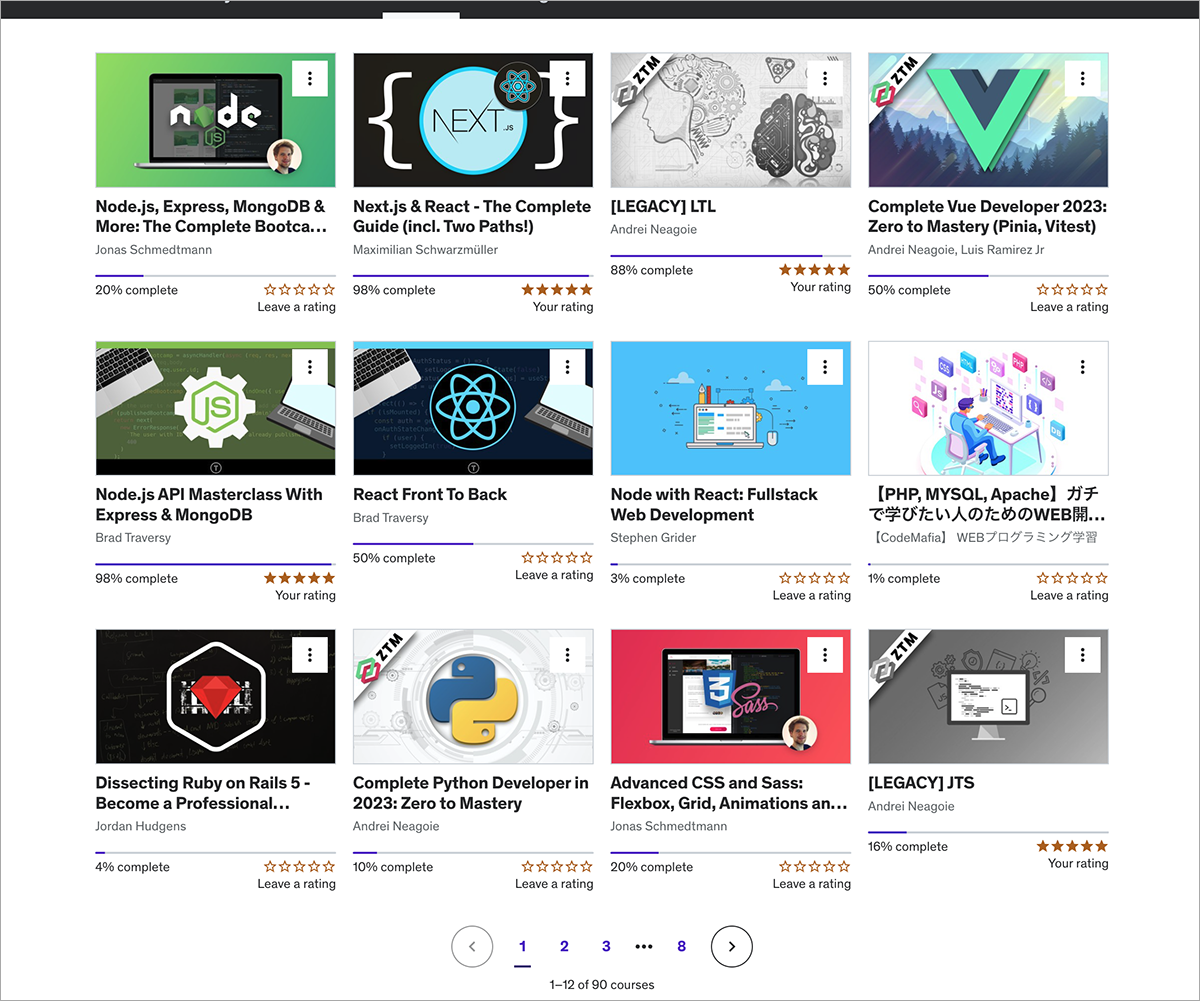Open Advanced CSS and Sass course thumbnail
The image size is (1200, 1001).
click(730, 696)
